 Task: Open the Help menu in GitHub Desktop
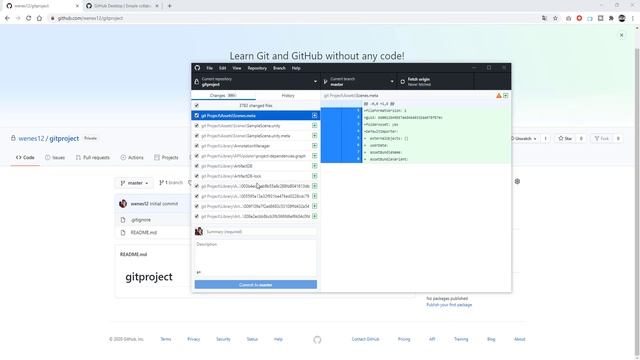pyautogui.click(x=296, y=68)
